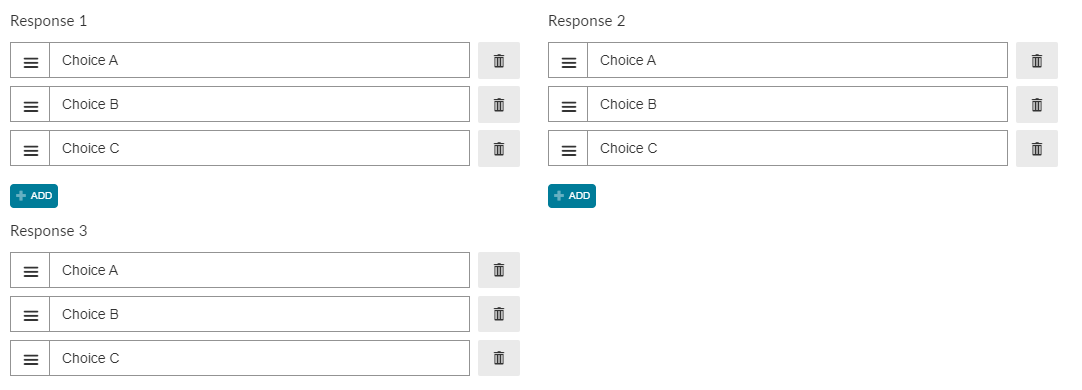1082x390 pixels.
Task: Edit Choice A text in Response 2
Action: tap(797, 61)
